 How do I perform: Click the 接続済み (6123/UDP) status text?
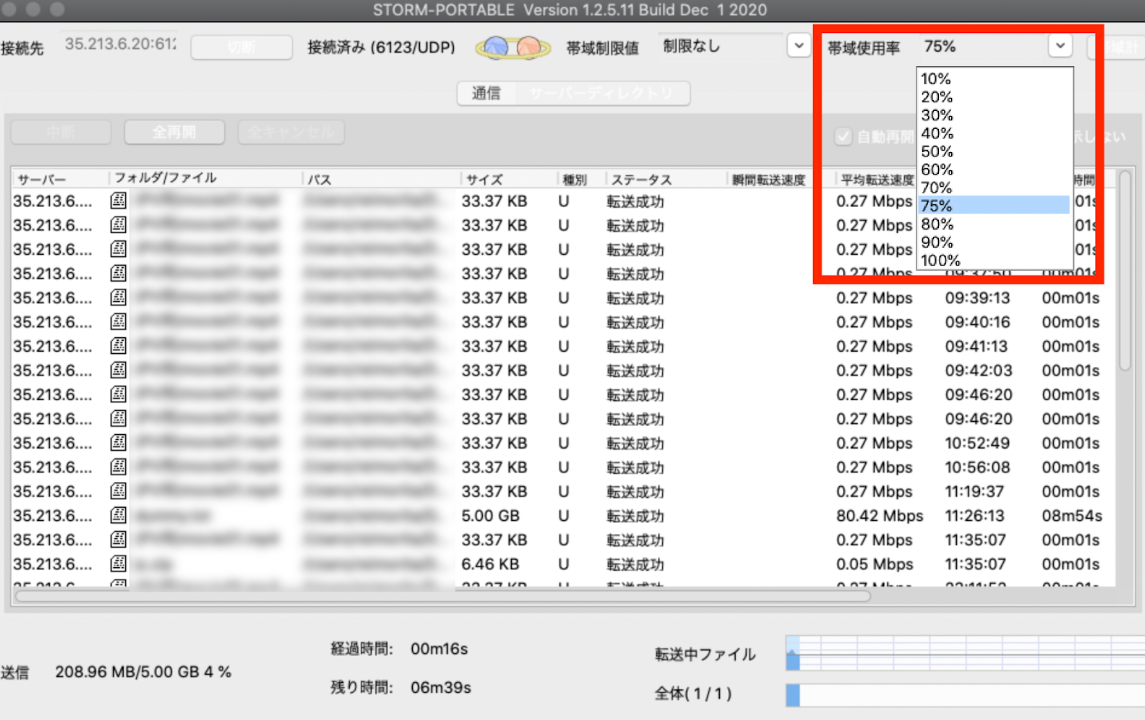(381, 47)
